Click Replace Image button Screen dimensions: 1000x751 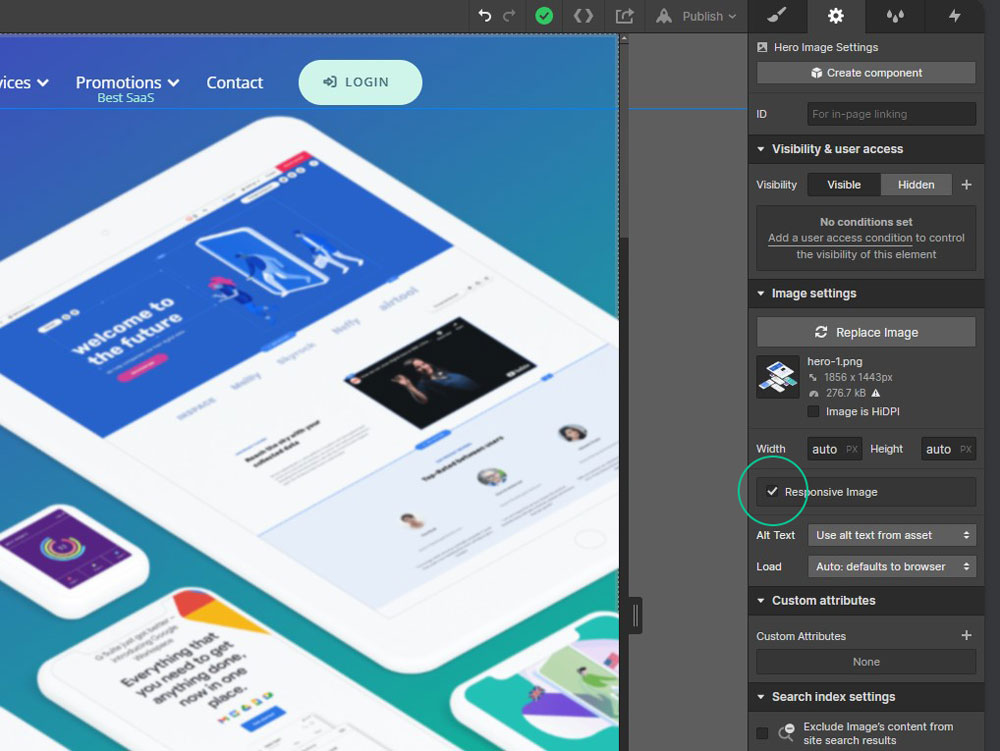pyautogui.click(x=866, y=332)
